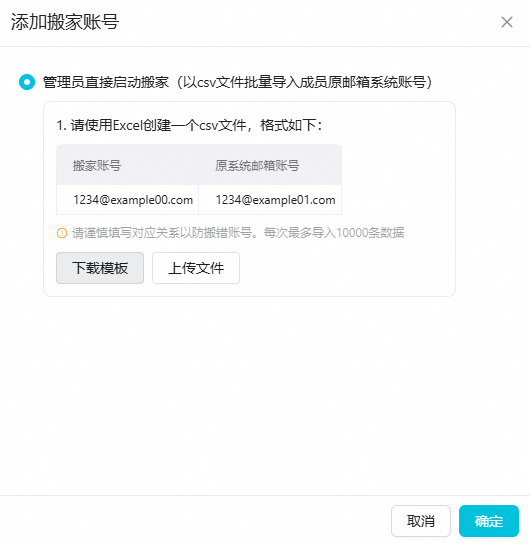Cancel the dialog with 取消
The image size is (530, 544).
pos(421,521)
